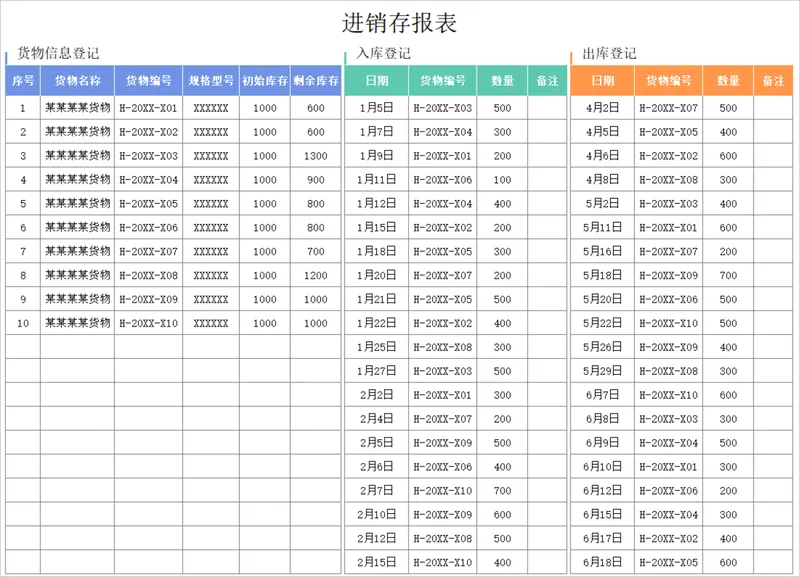Select the 6月18日 date cell
Image resolution: width=800 pixels, height=577 pixels.
point(603,562)
